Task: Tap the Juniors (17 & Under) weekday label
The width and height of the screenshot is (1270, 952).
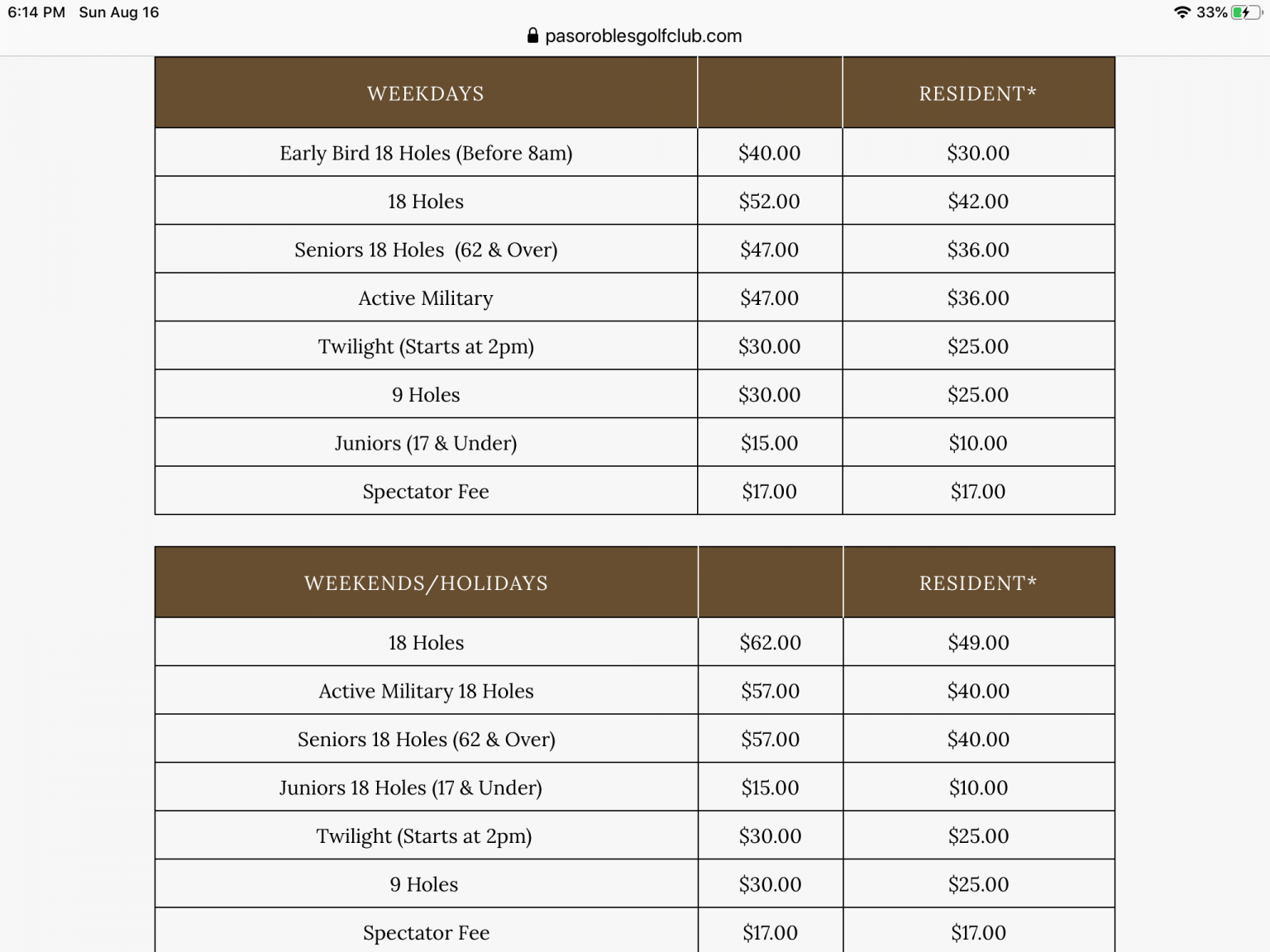Action: (426, 444)
